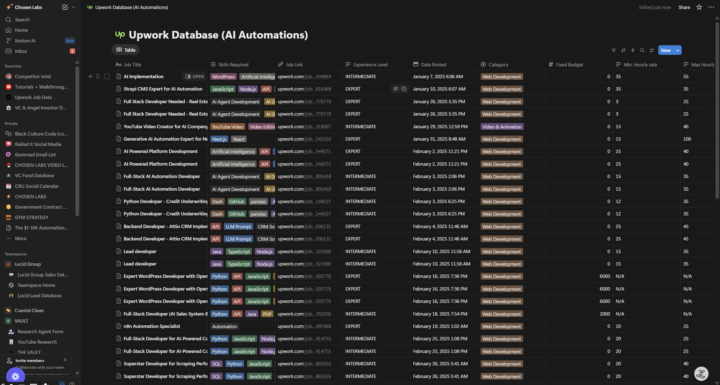This screenshot has width=720, height=385.
Task: Open YouTube Research page
Action: (37, 342)
